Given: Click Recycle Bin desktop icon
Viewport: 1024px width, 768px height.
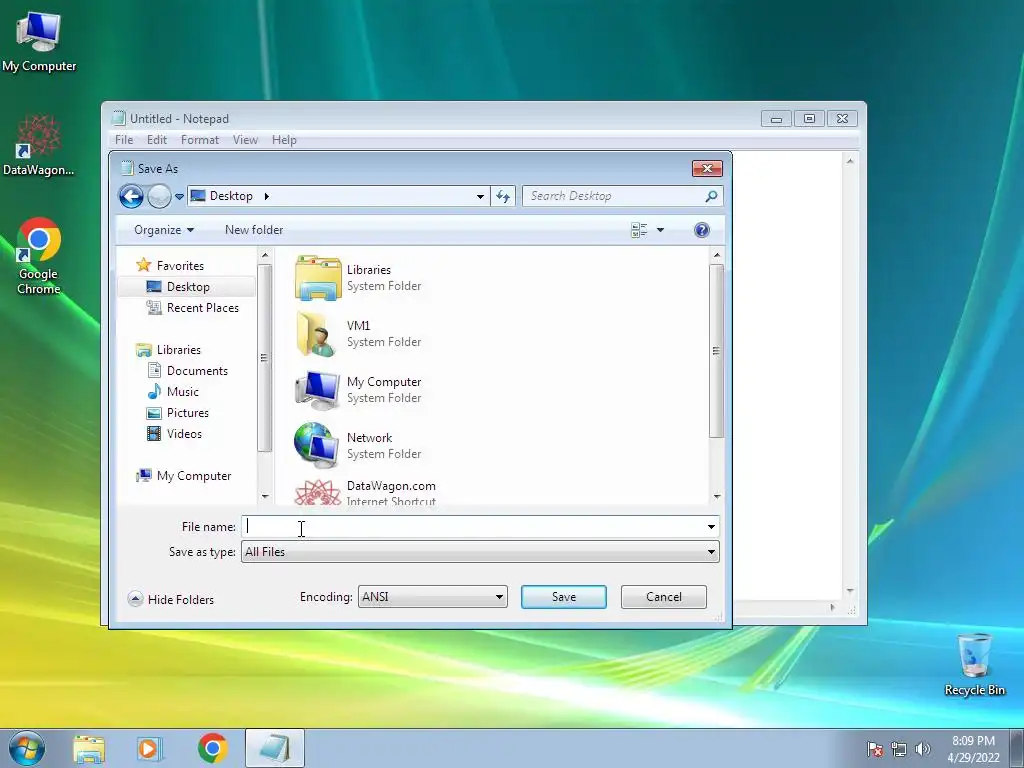Looking at the screenshot, I should coord(974,664).
